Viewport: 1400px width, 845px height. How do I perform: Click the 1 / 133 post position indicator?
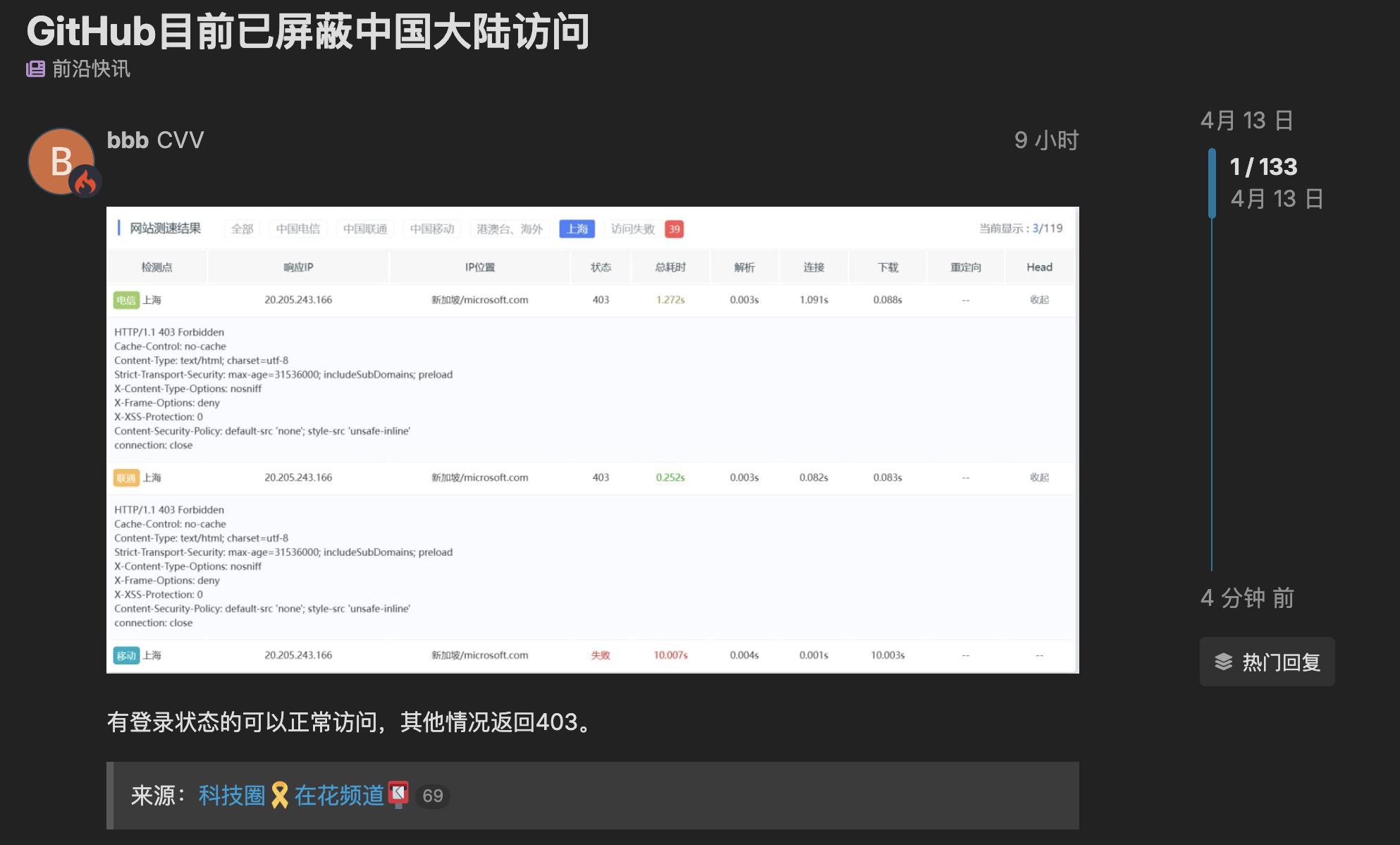pos(1263,167)
